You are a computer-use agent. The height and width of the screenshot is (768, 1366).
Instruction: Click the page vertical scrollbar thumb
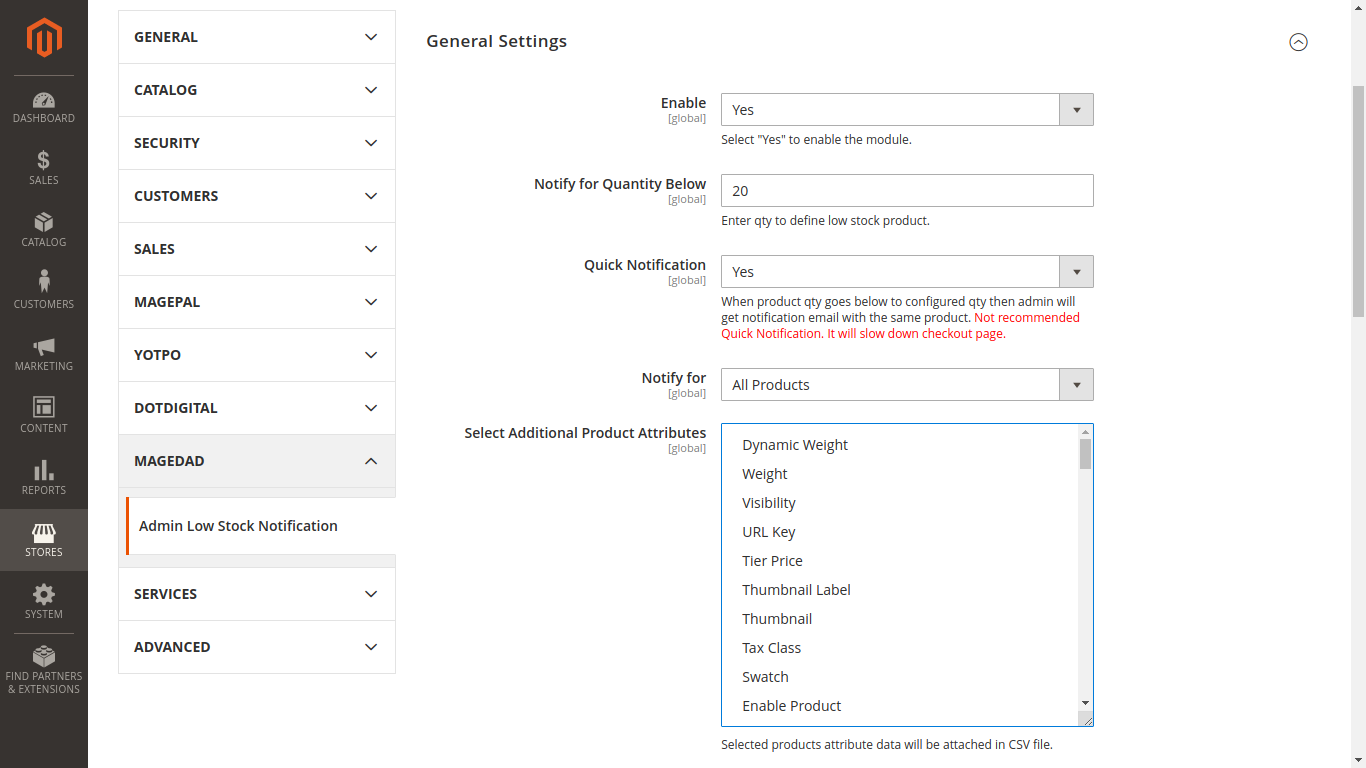coord(1358,201)
